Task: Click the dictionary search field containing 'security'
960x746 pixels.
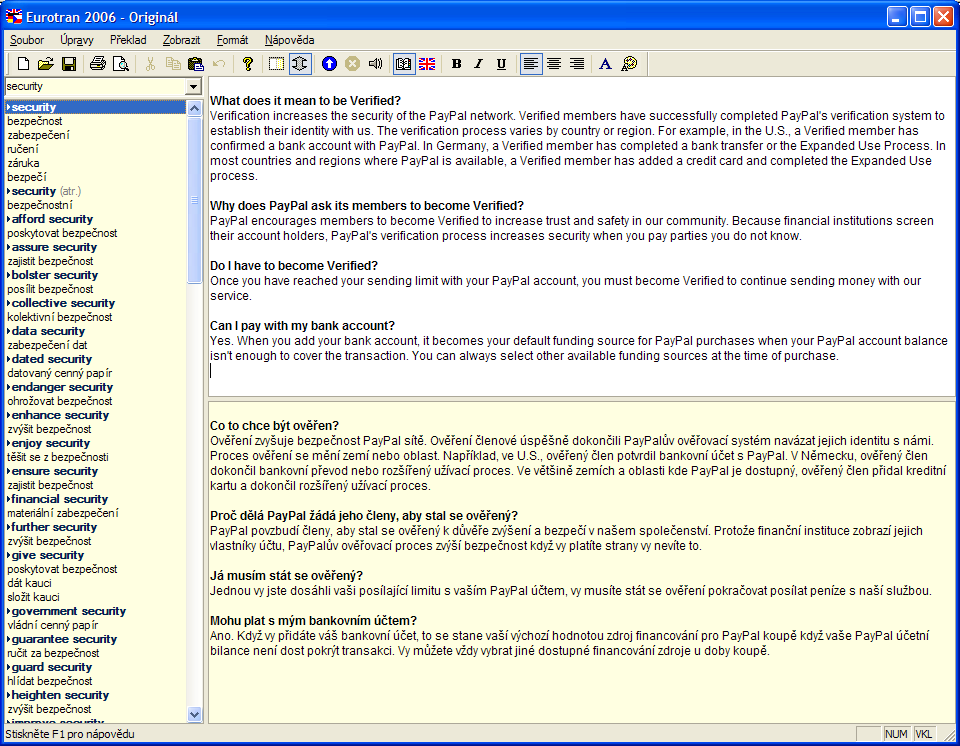Action: pyautogui.click(x=96, y=86)
